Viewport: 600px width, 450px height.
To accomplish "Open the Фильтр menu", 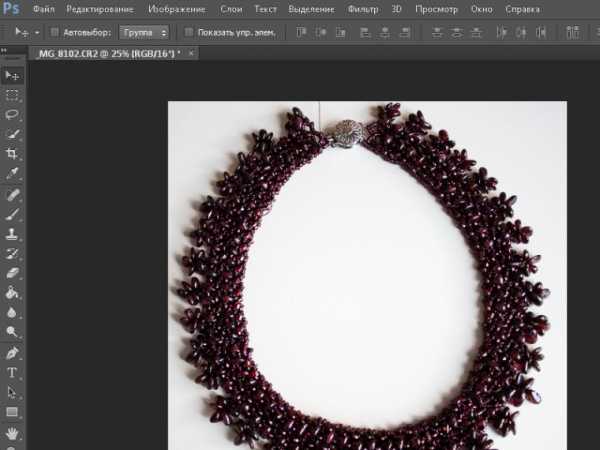I will click(x=363, y=9).
